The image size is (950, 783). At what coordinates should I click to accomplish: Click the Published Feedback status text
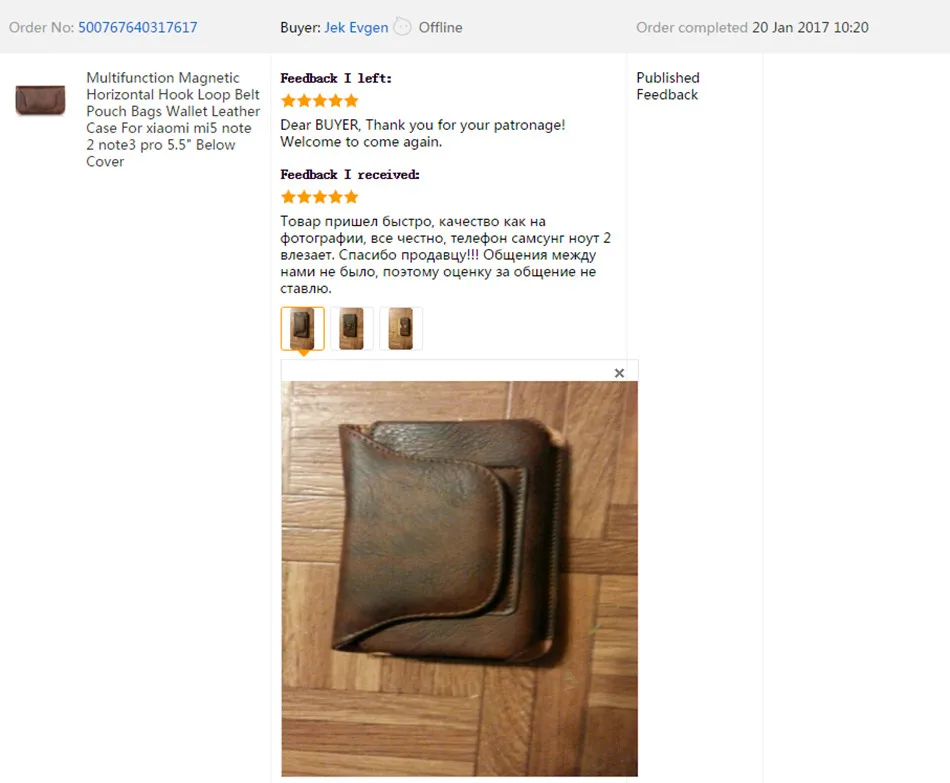(668, 86)
